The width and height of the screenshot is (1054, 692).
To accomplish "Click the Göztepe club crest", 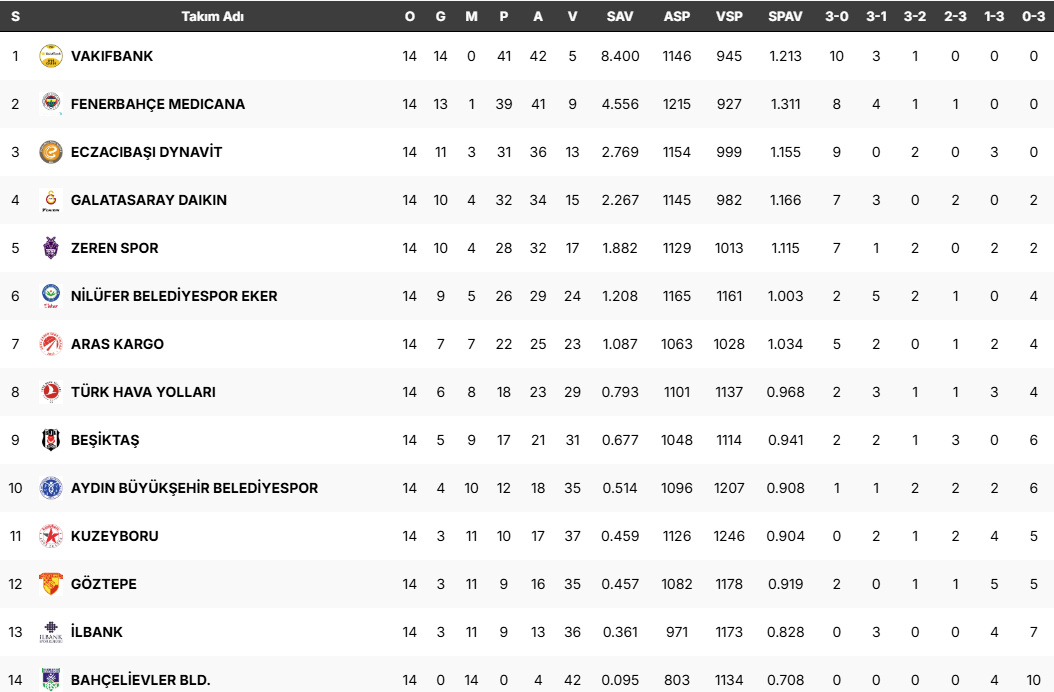I will point(50,584).
